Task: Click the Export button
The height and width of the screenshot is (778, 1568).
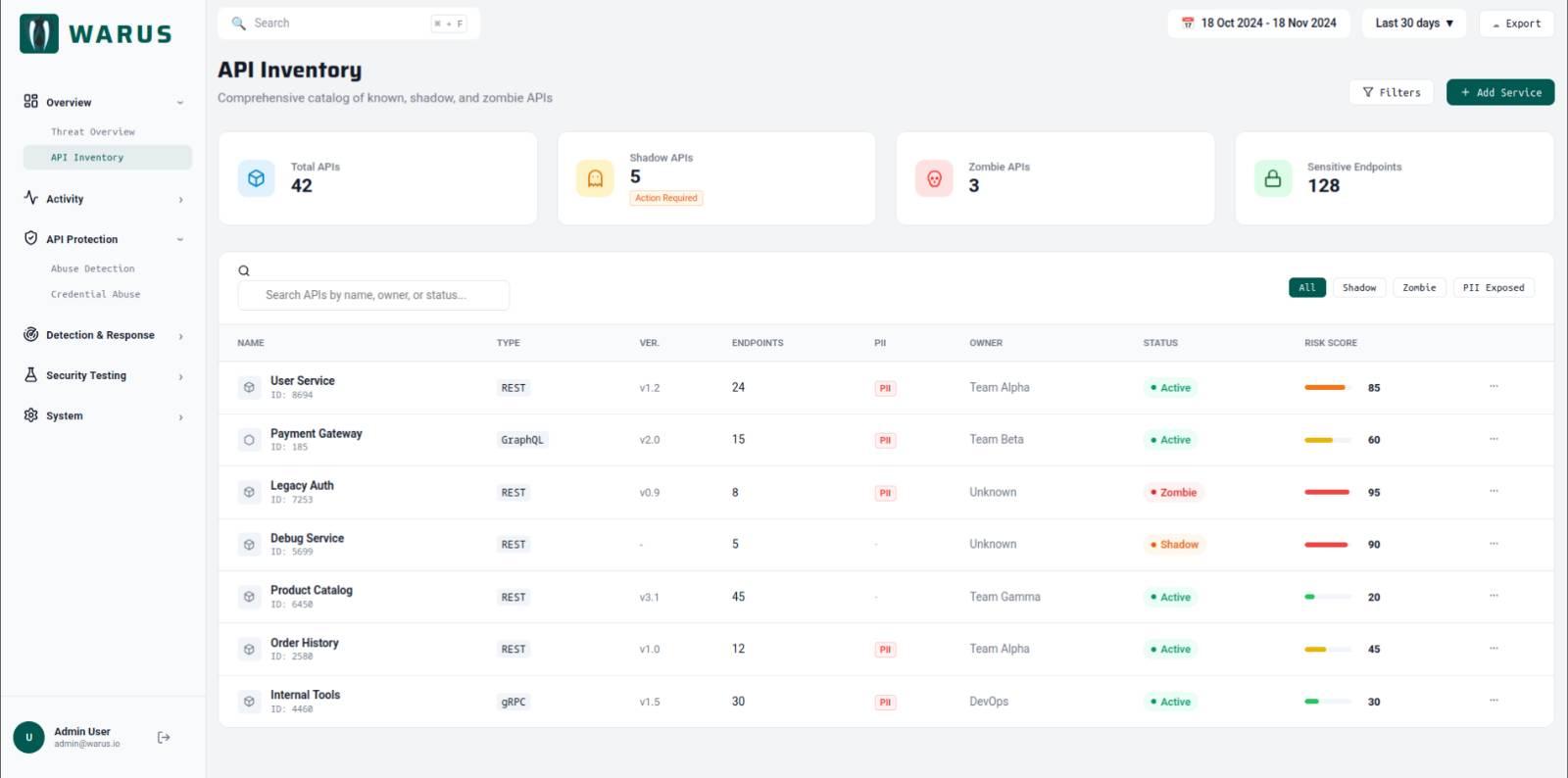Action: (1517, 24)
